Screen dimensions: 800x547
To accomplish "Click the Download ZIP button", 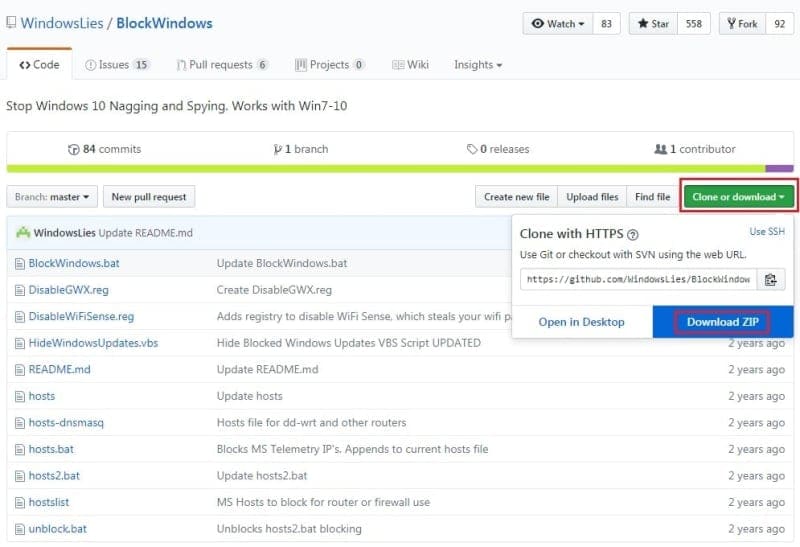I will pyautogui.click(x=722, y=322).
